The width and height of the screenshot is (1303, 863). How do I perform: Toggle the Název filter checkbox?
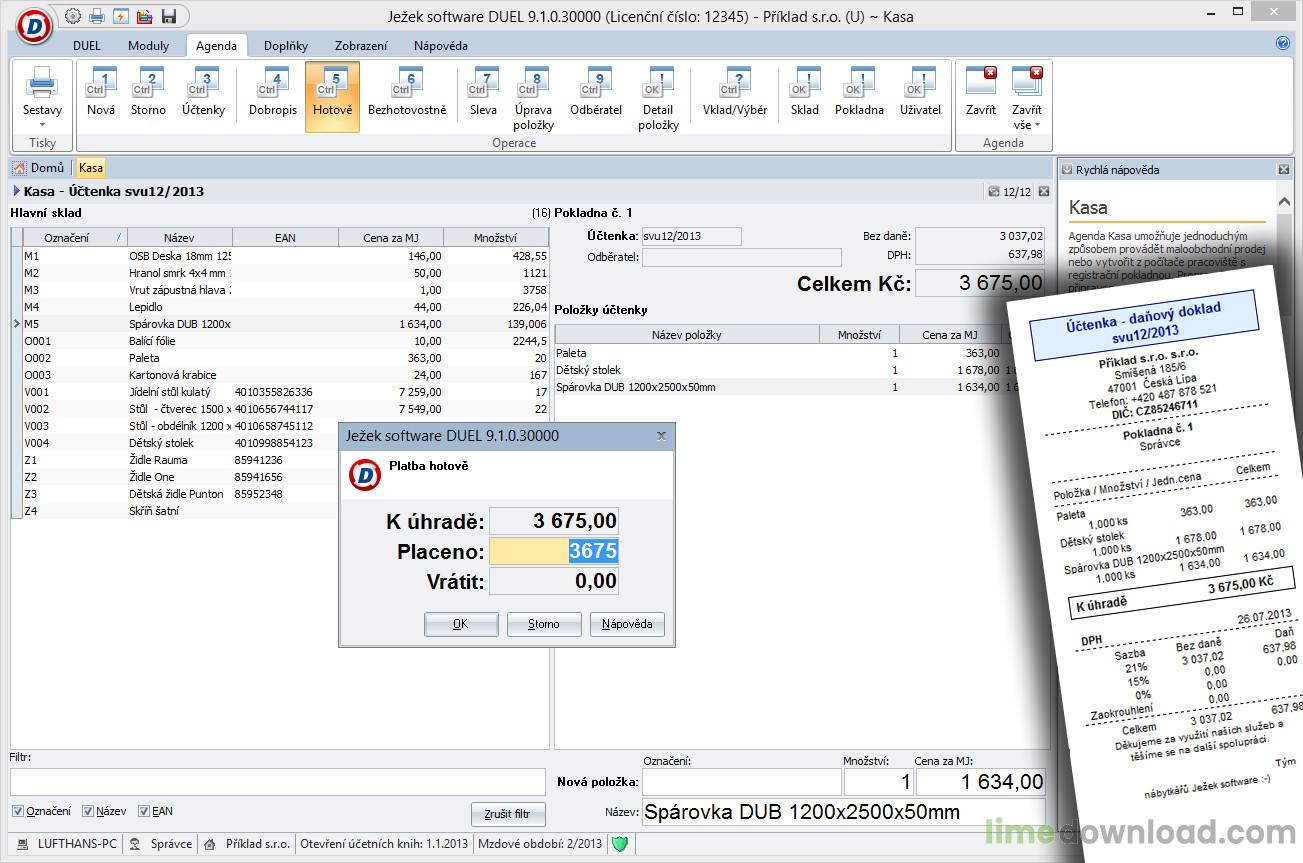coord(88,811)
